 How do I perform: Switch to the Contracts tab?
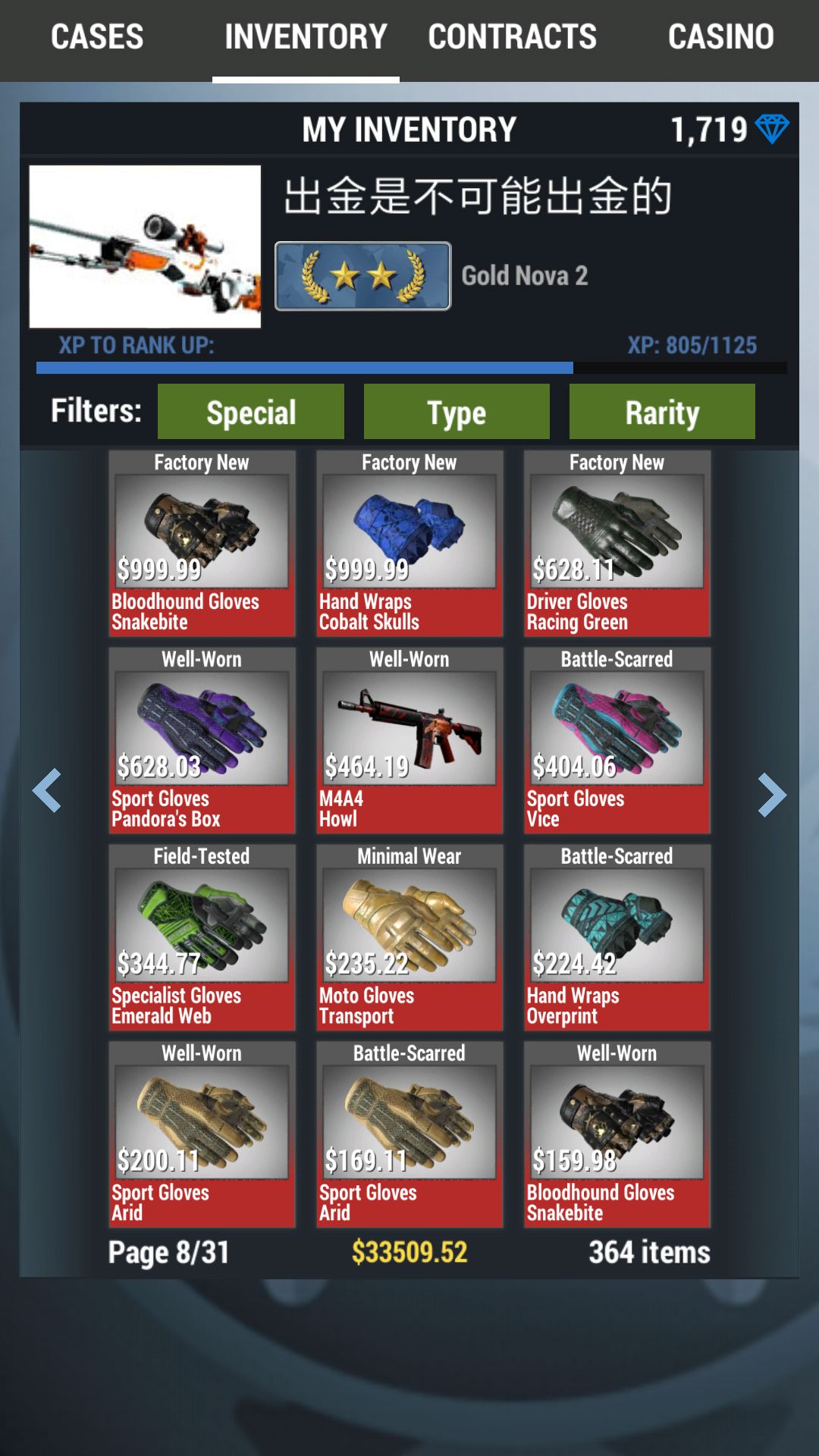513,37
